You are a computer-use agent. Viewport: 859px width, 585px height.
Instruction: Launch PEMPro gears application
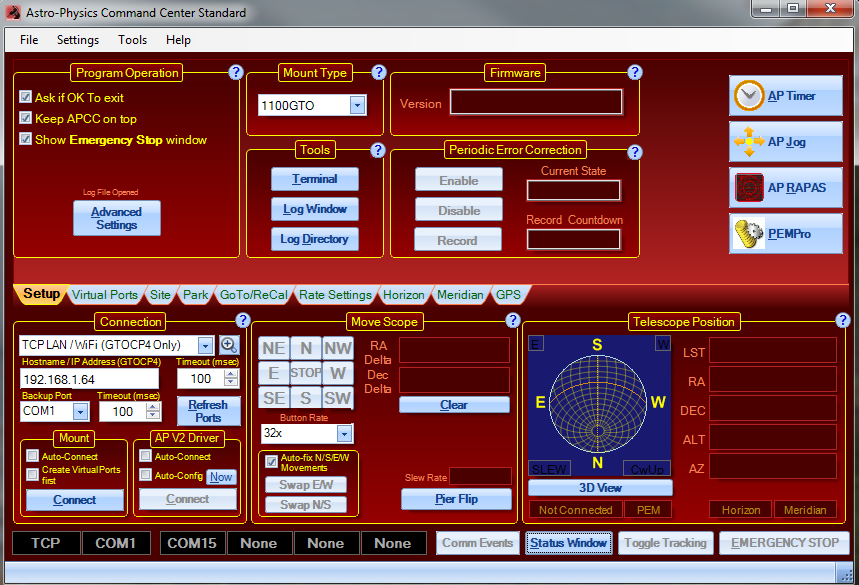point(785,233)
